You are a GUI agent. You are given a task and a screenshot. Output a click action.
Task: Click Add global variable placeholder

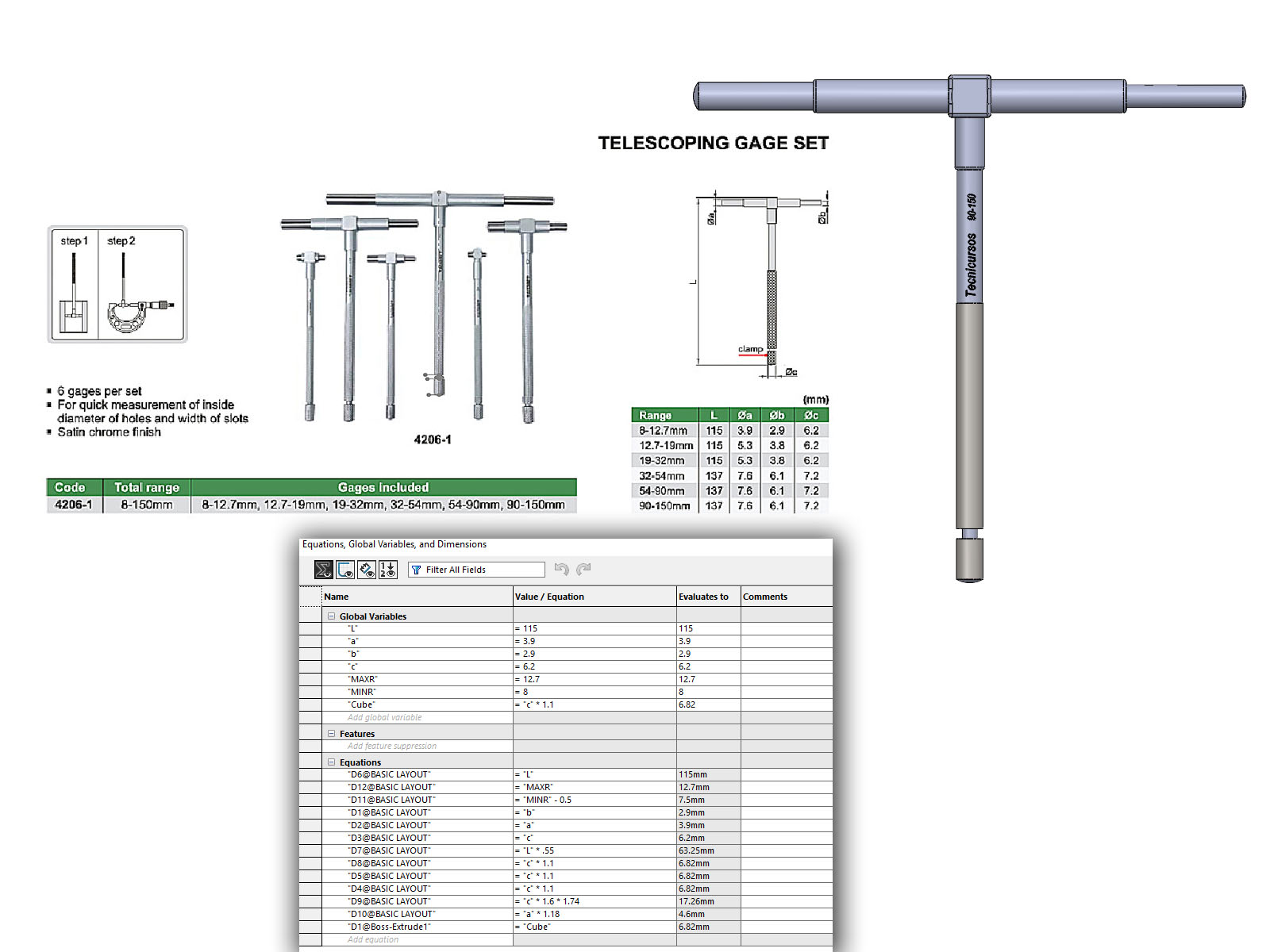385,717
